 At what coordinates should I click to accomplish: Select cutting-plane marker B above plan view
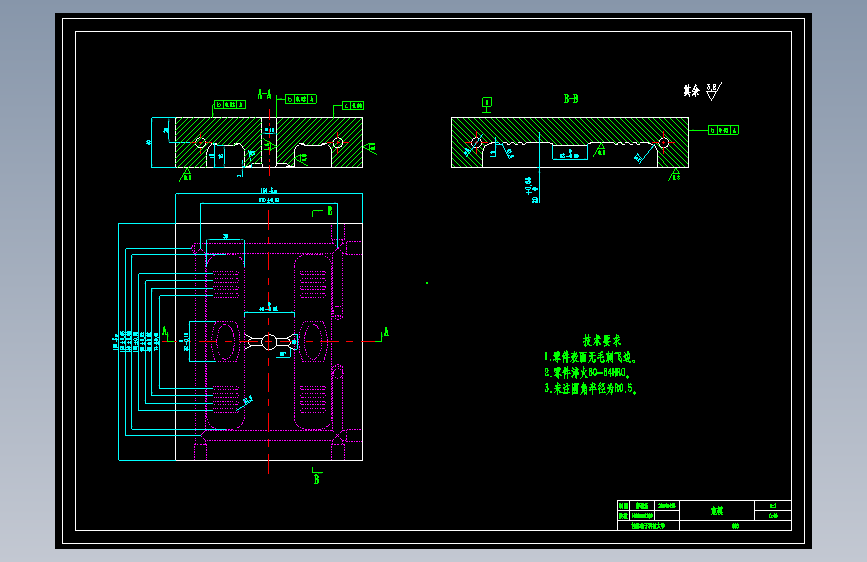(x=324, y=211)
